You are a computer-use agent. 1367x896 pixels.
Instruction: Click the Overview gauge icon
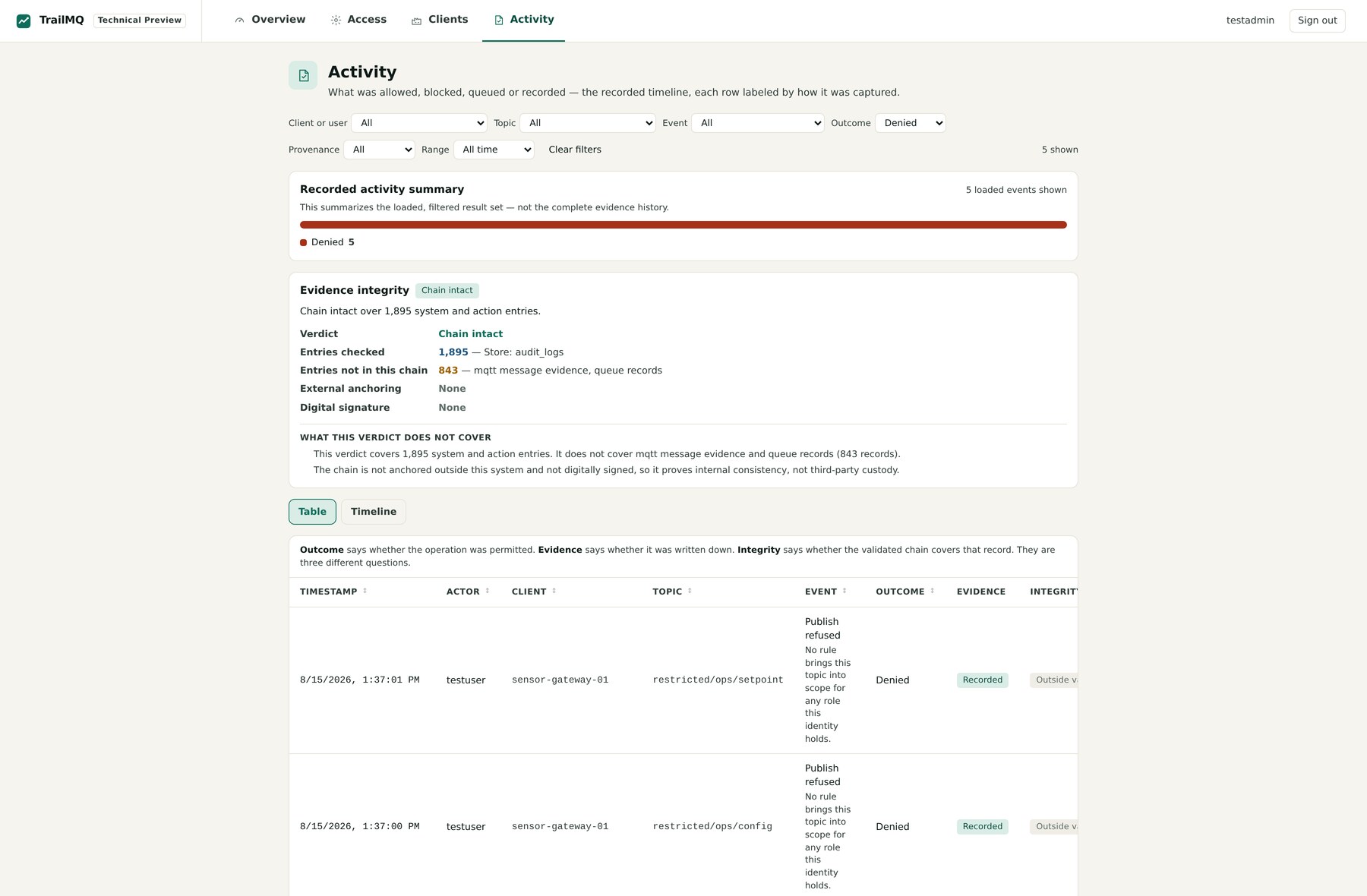click(x=239, y=21)
